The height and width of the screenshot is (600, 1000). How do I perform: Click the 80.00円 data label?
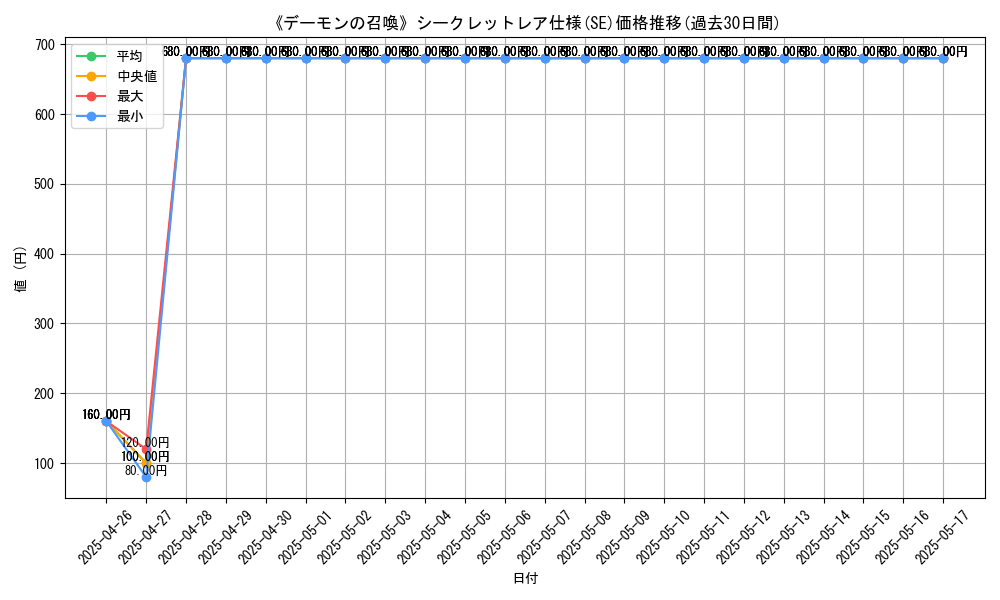point(145,471)
